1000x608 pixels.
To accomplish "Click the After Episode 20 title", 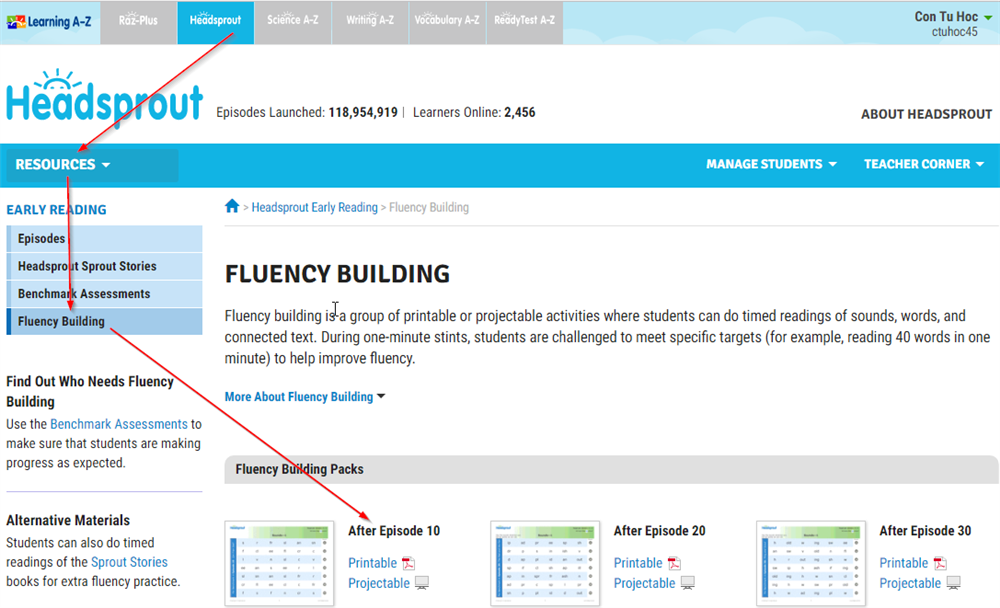I will [659, 531].
